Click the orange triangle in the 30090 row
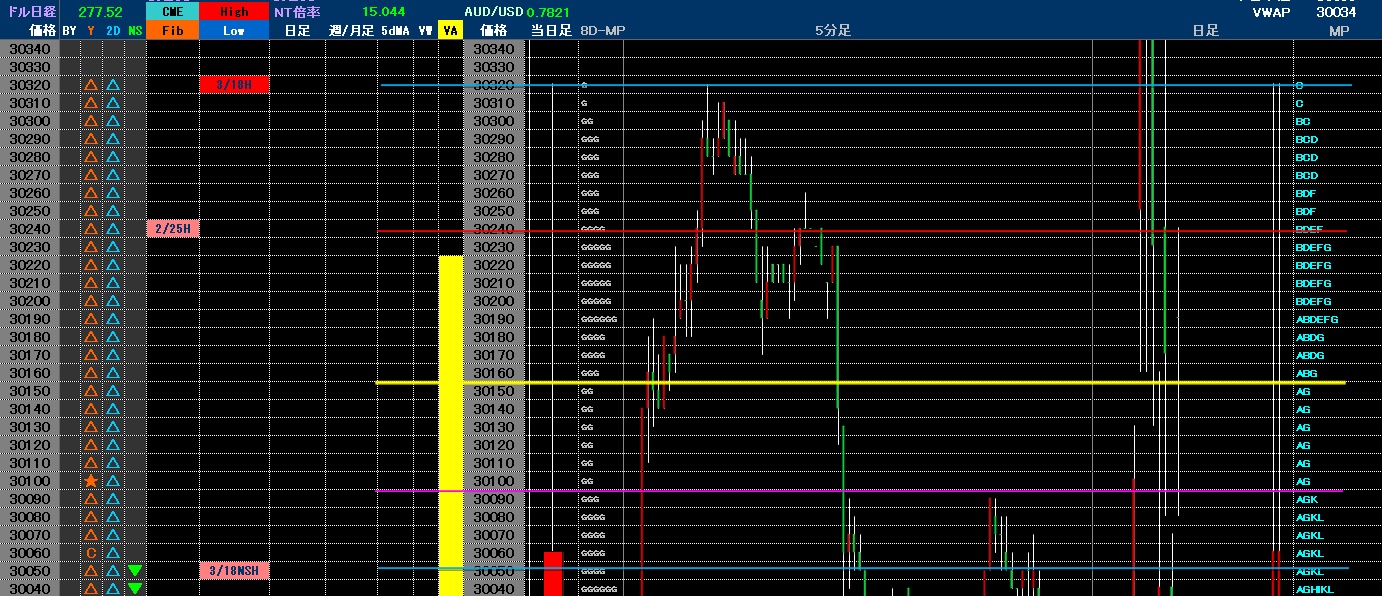 [91, 499]
